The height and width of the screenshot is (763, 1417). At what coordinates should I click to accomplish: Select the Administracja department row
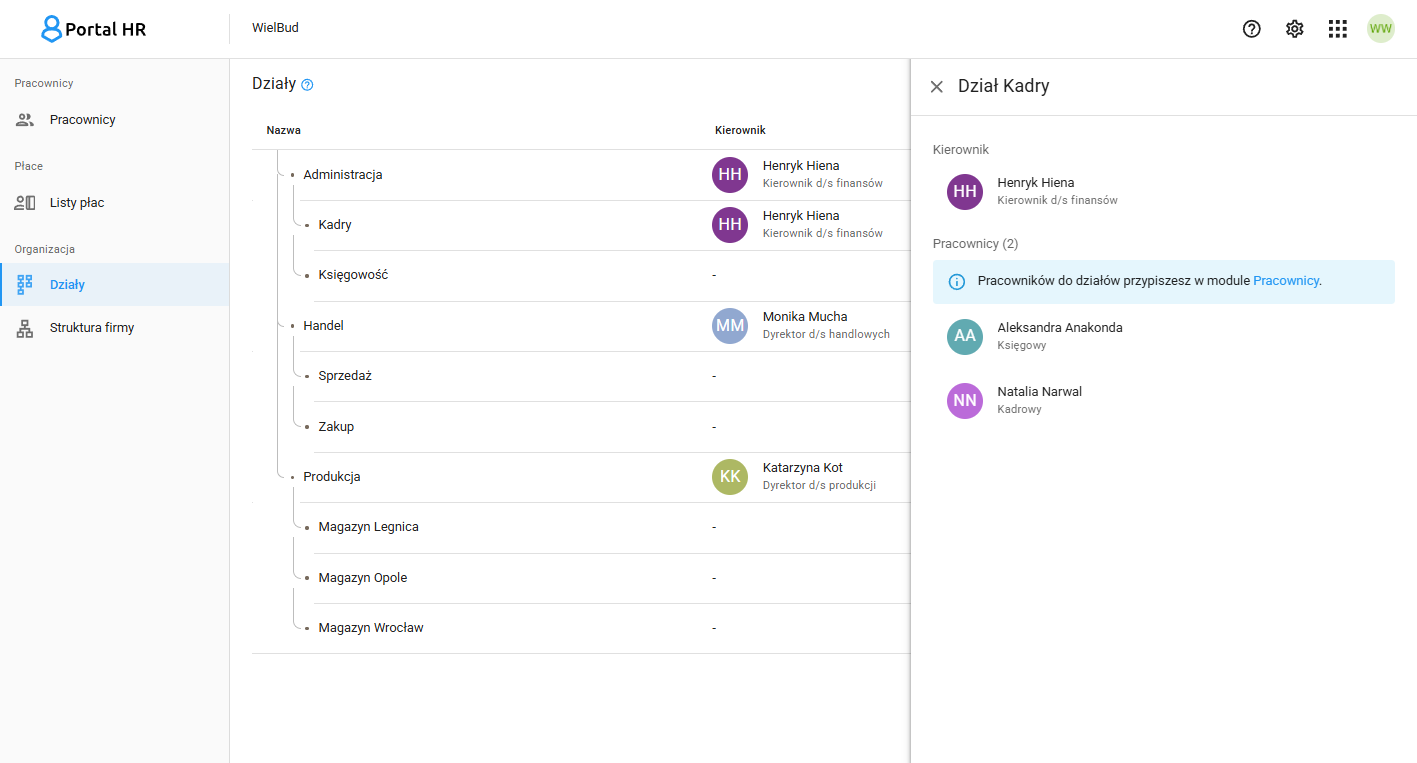(581, 175)
